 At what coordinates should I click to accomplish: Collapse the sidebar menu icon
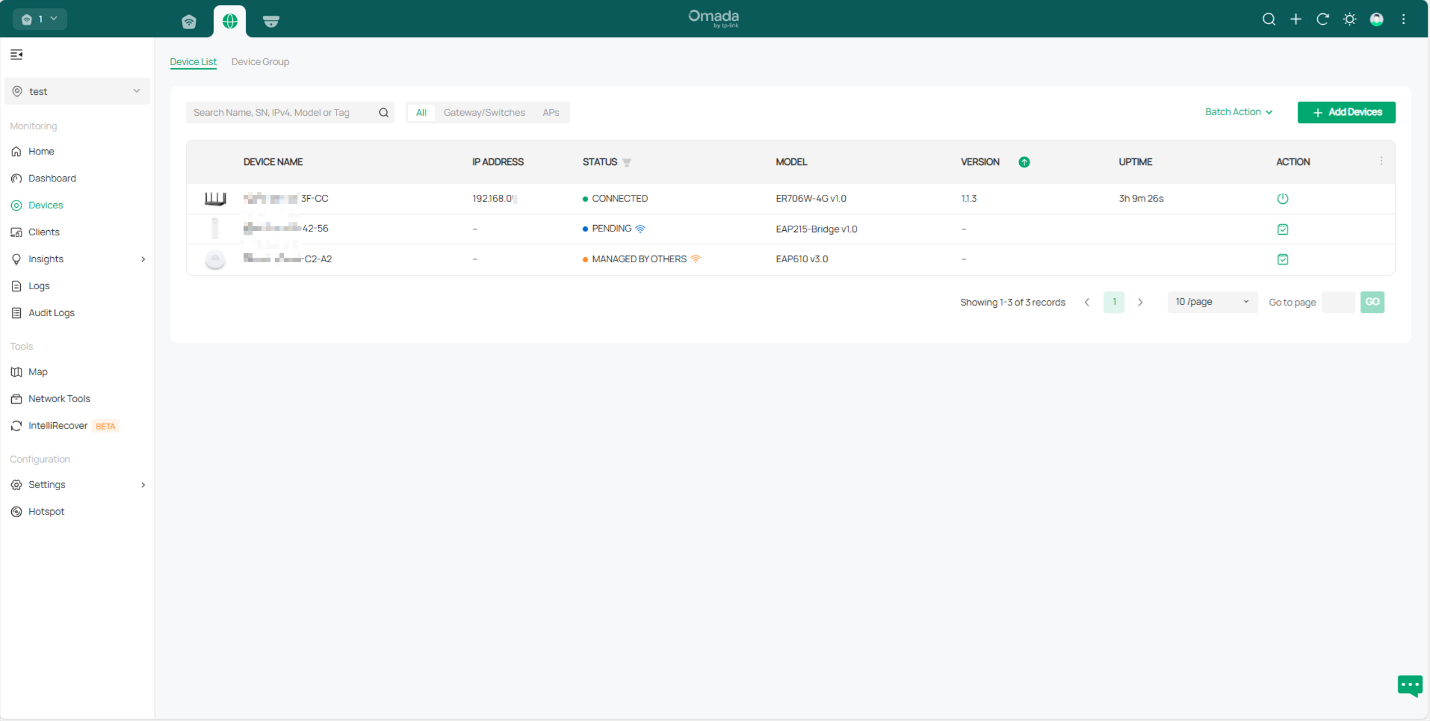pos(17,54)
